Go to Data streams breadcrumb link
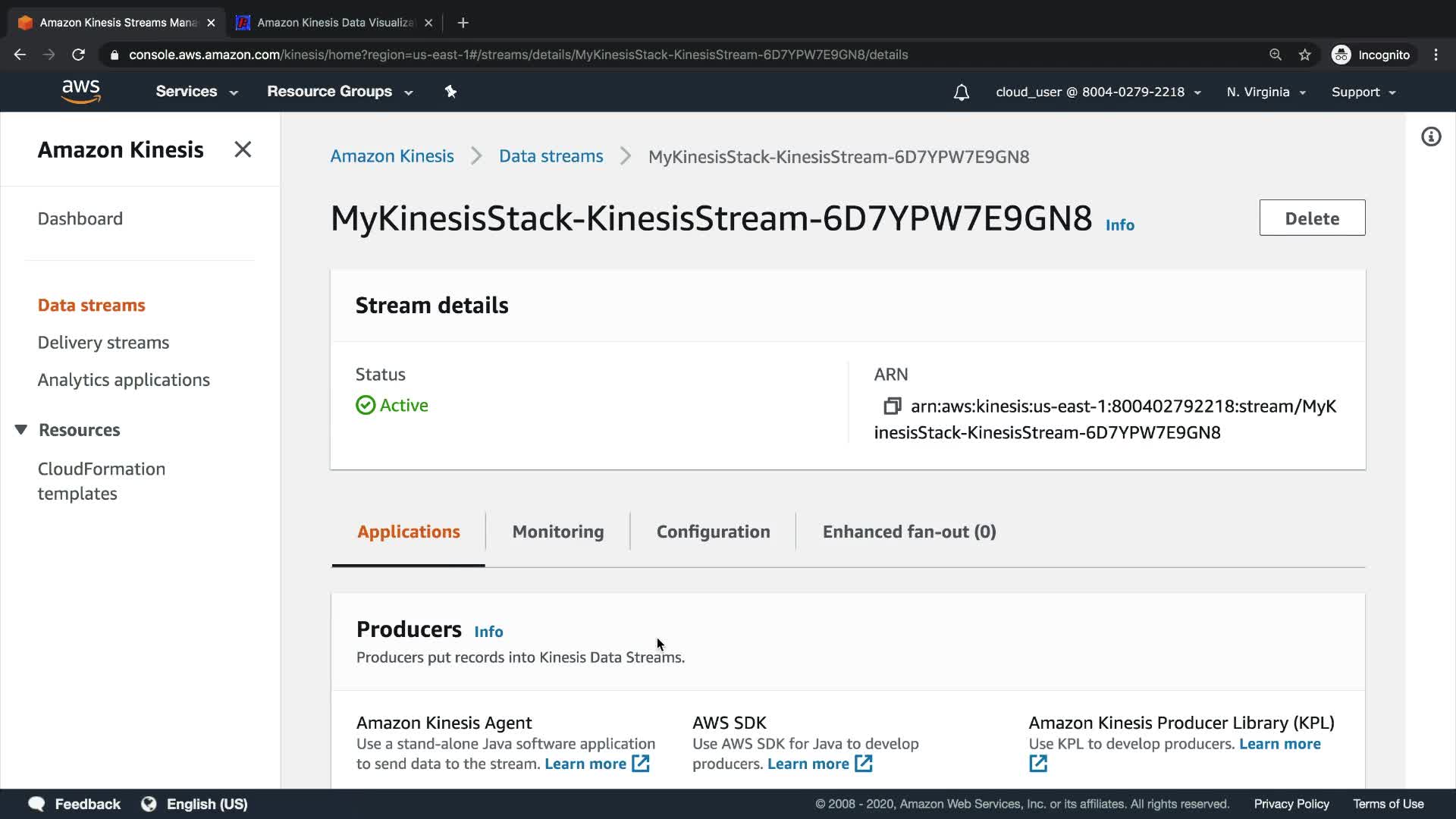This screenshot has width=1456, height=819. click(x=551, y=156)
